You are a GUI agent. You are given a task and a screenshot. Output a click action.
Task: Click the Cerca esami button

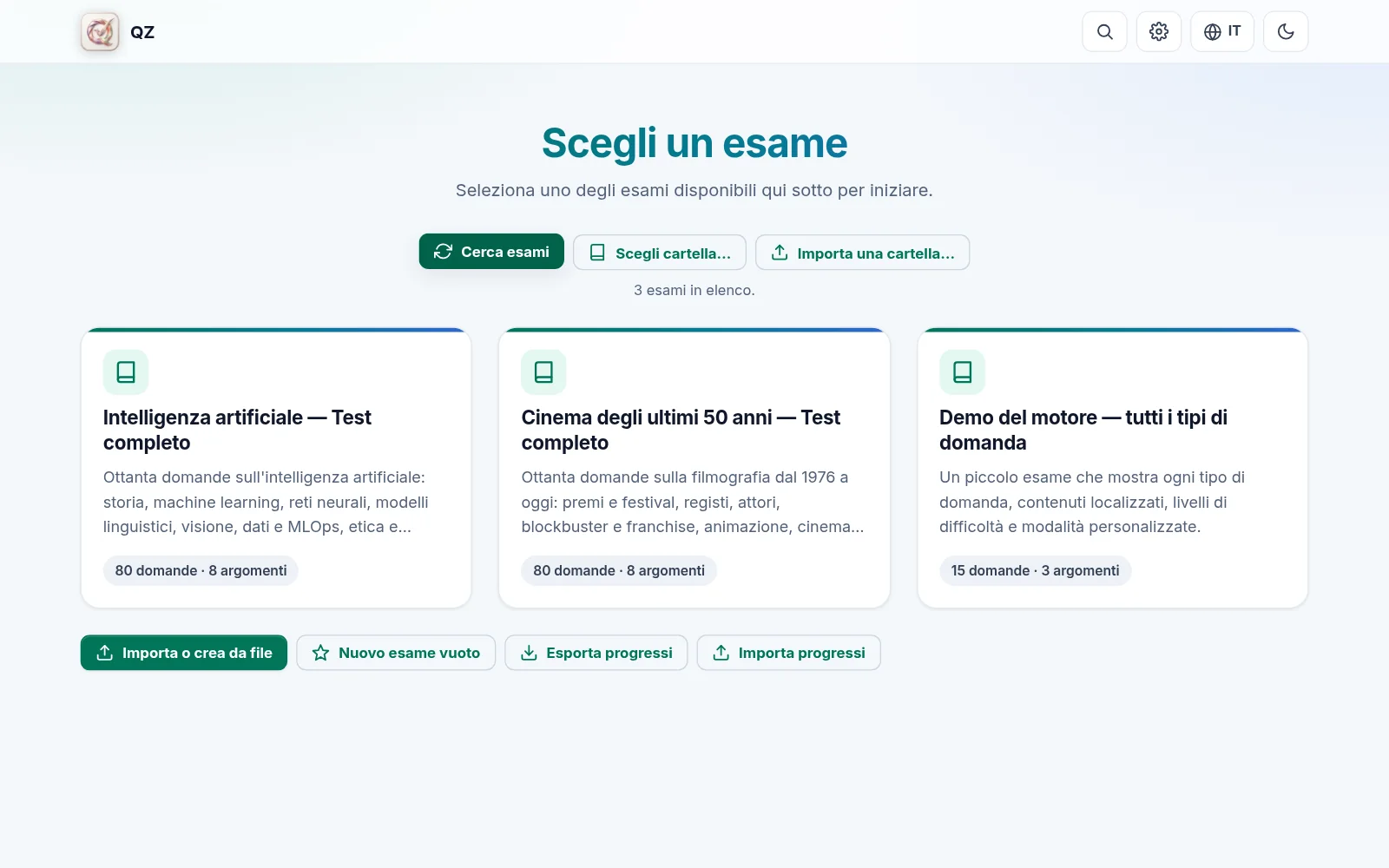tap(491, 252)
